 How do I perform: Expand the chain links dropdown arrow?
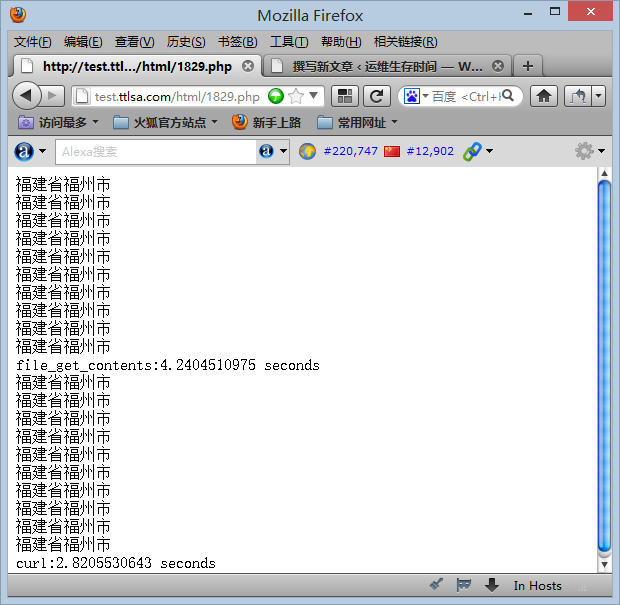coord(490,151)
